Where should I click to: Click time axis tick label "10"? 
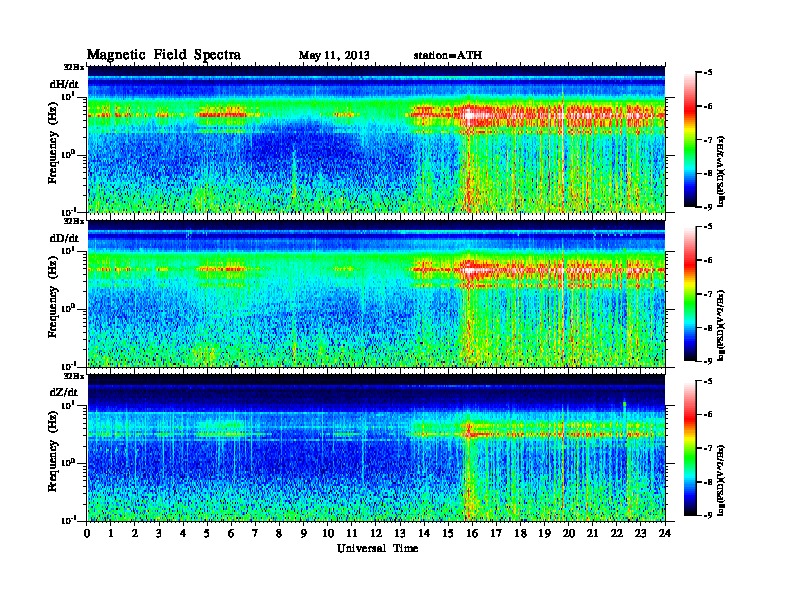click(328, 533)
